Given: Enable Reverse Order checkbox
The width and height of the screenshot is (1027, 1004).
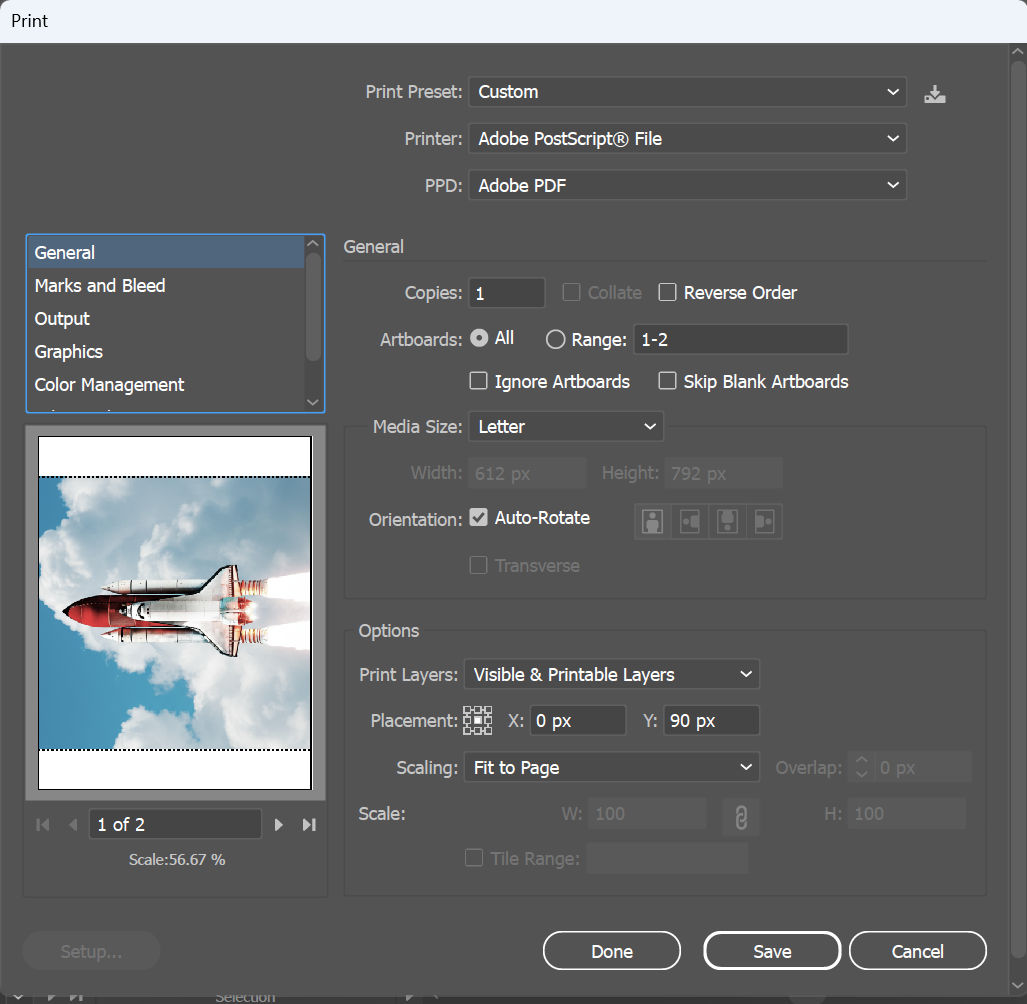Looking at the screenshot, I should click(x=667, y=292).
